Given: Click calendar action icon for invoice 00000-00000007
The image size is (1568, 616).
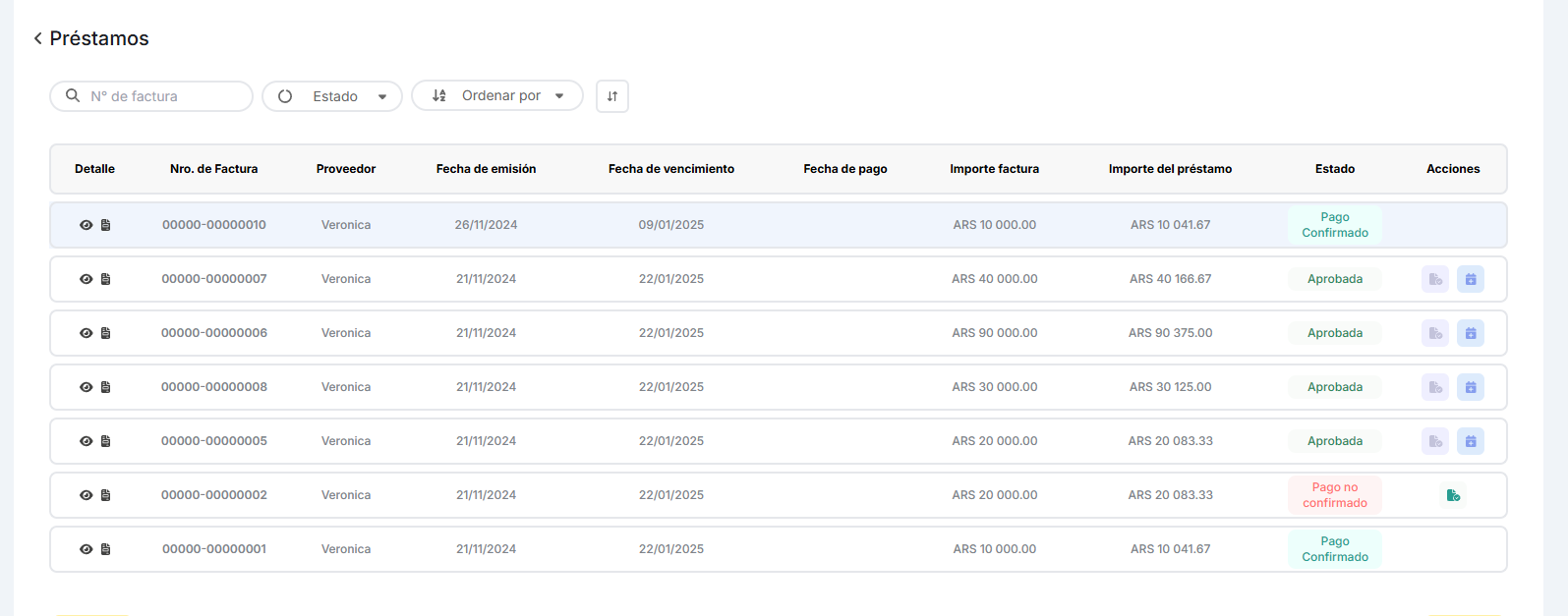Looking at the screenshot, I should coord(1470,279).
